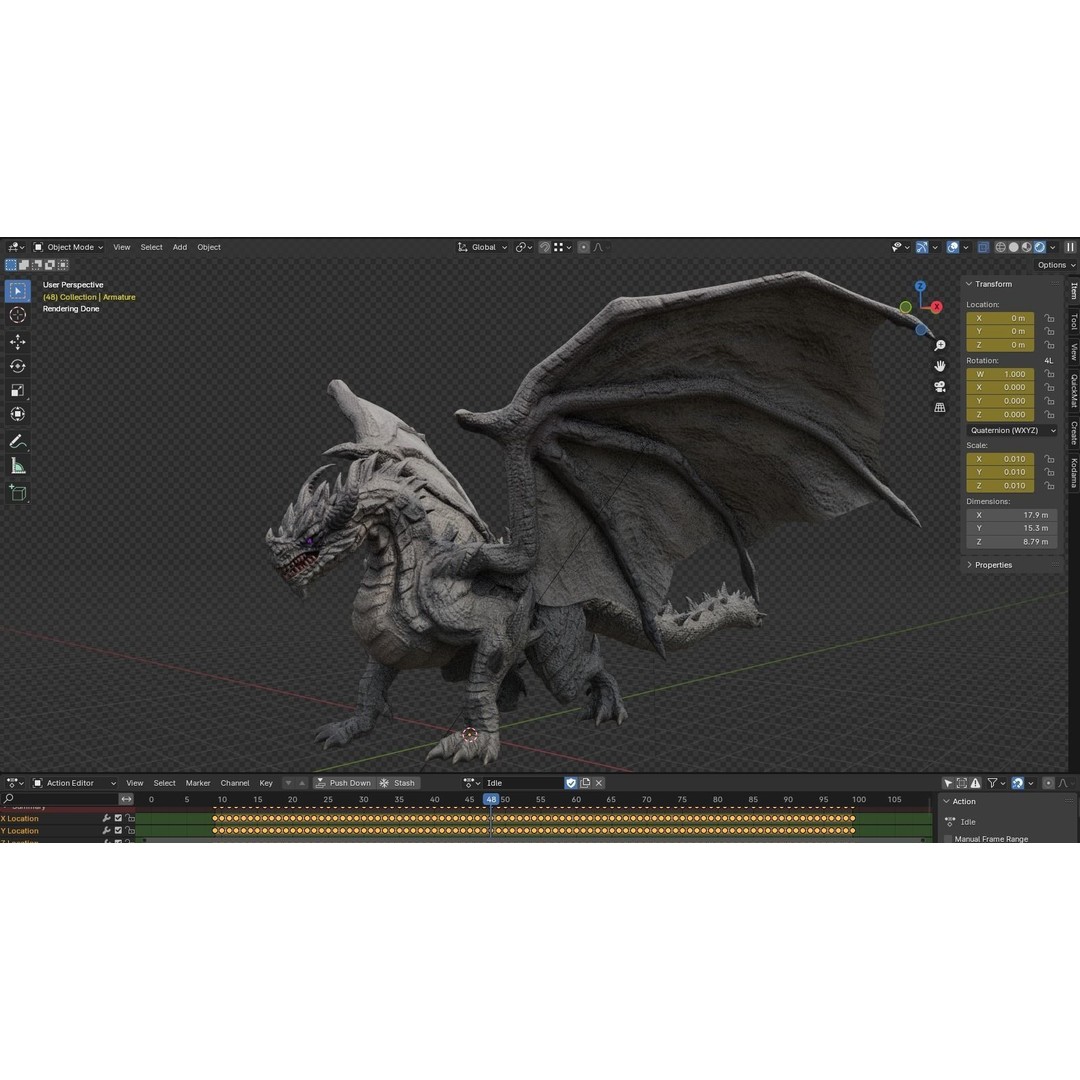Lock the X Location channel
Image resolution: width=1080 pixels, height=1080 pixels.
[130, 818]
